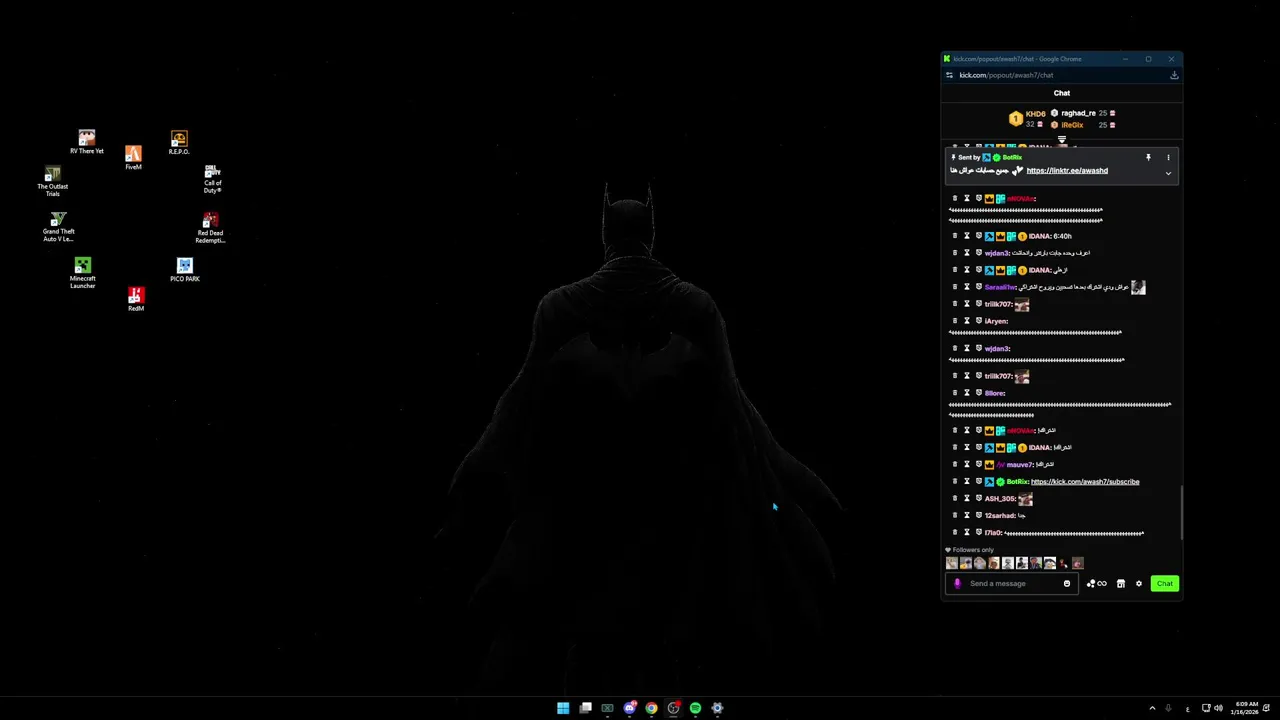Click the username mauve7 in chat
This screenshot has height=720, width=1280.
pos(1019,464)
